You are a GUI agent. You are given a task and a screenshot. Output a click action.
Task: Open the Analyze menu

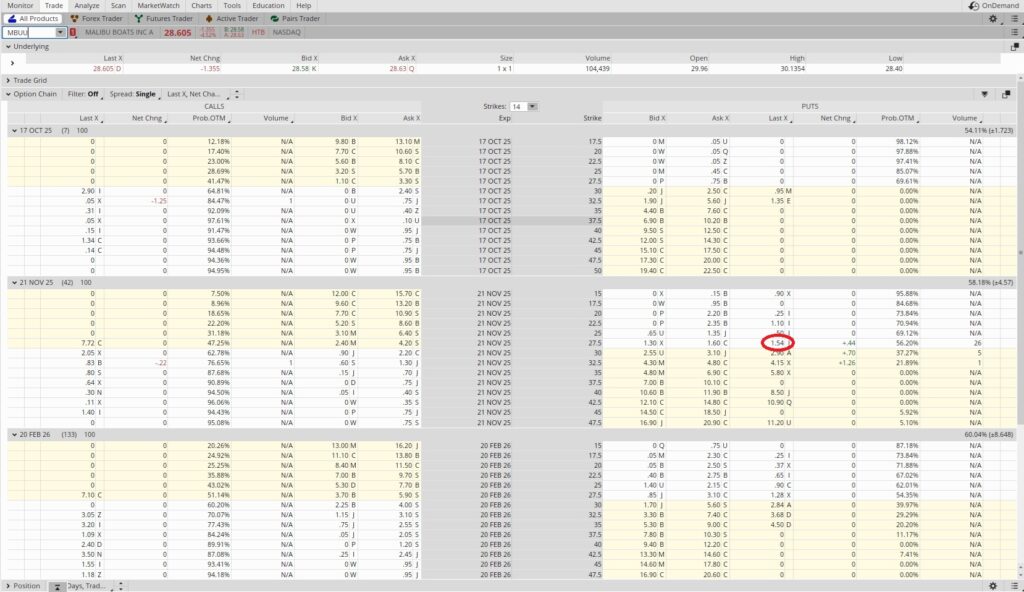[x=87, y=5]
